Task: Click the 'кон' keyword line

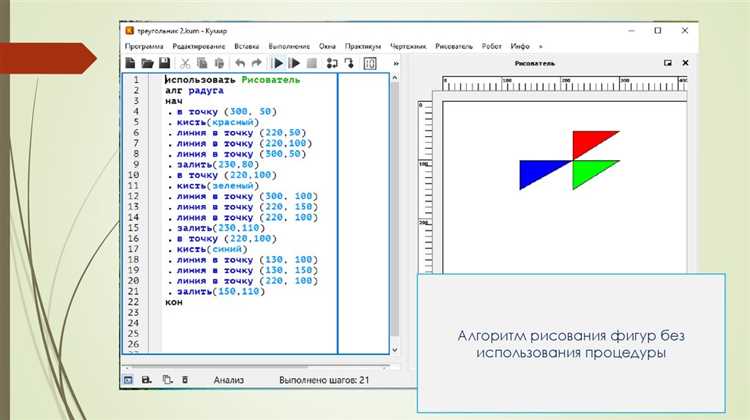Action: 174,302
